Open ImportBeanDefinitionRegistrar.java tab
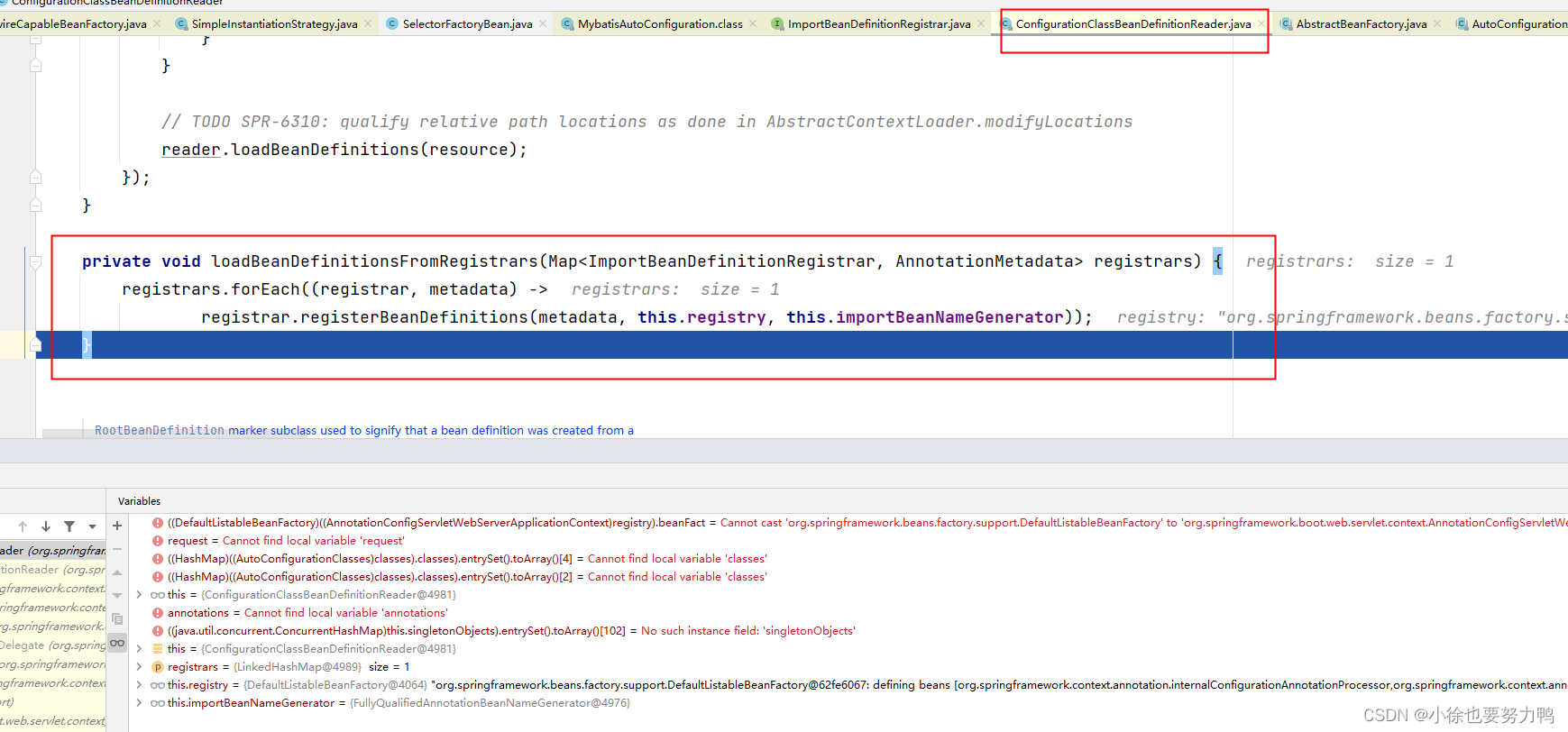The height and width of the screenshot is (732, 1568). pyautogui.click(x=879, y=24)
